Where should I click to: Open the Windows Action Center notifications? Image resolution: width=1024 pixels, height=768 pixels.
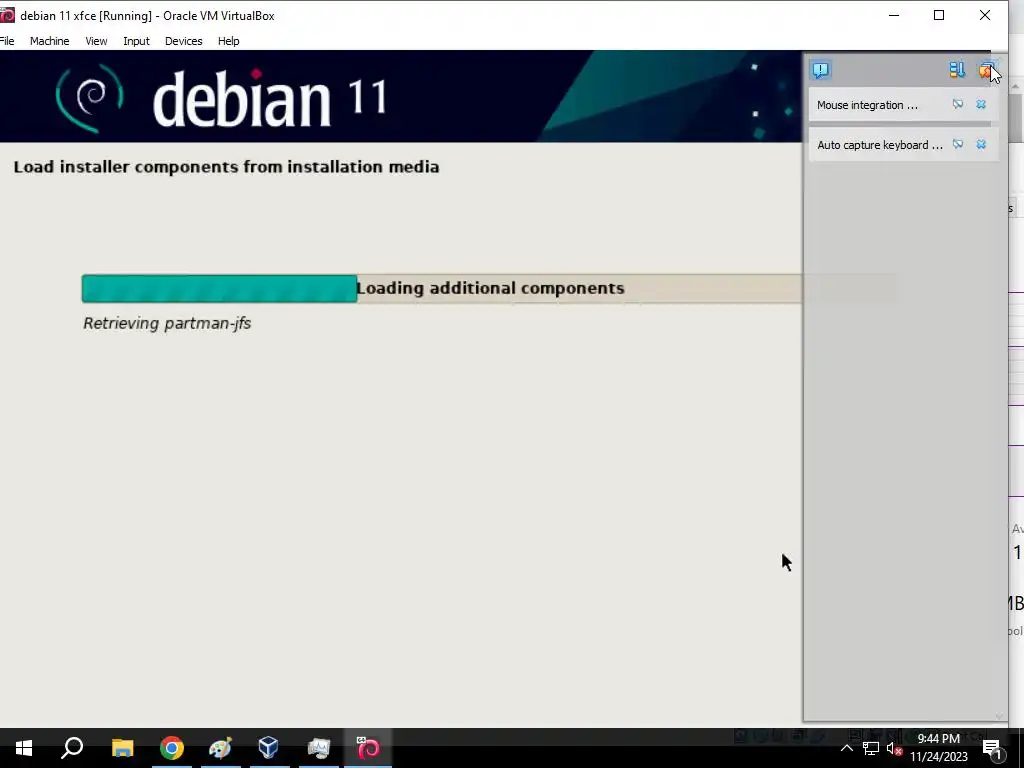pyautogui.click(x=992, y=748)
